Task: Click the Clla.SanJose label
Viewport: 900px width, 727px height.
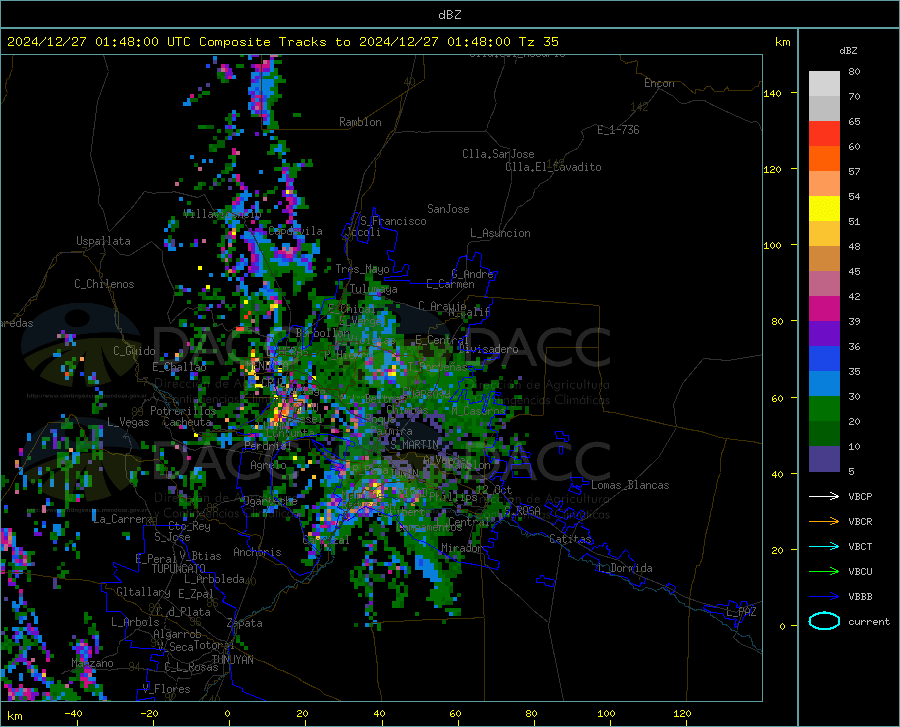Action: pyautogui.click(x=498, y=154)
